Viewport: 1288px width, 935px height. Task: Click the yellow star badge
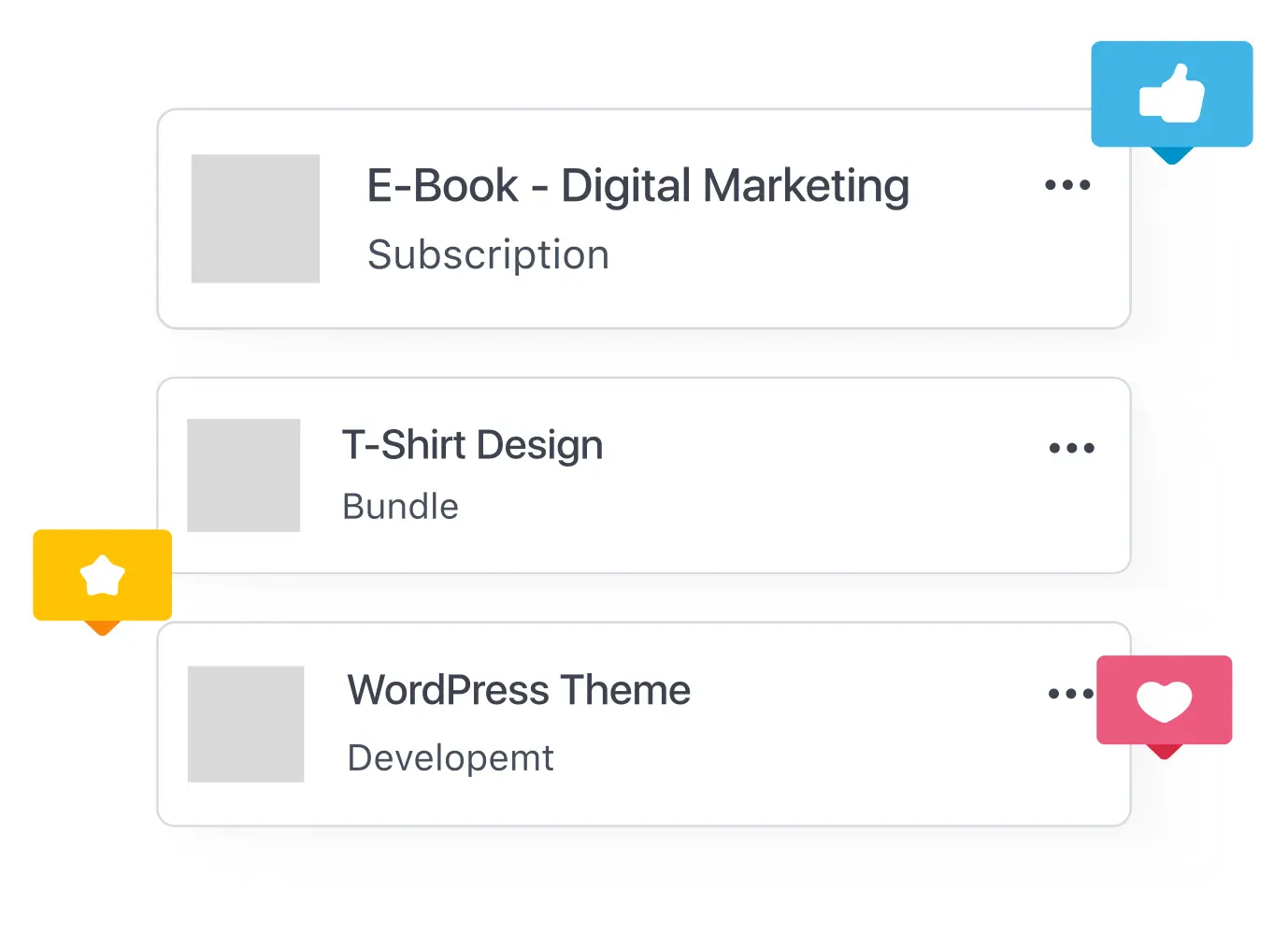[x=102, y=575]
